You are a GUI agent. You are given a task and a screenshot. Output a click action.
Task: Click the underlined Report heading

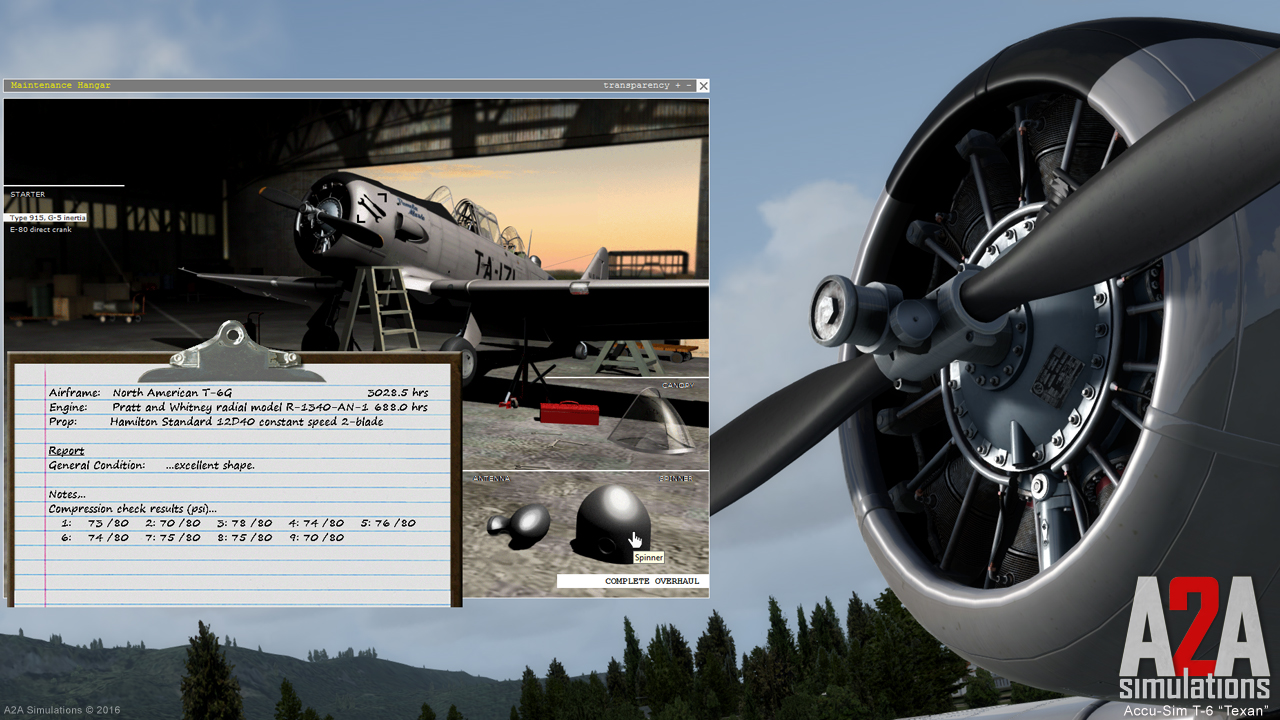[x=66, y=451]
